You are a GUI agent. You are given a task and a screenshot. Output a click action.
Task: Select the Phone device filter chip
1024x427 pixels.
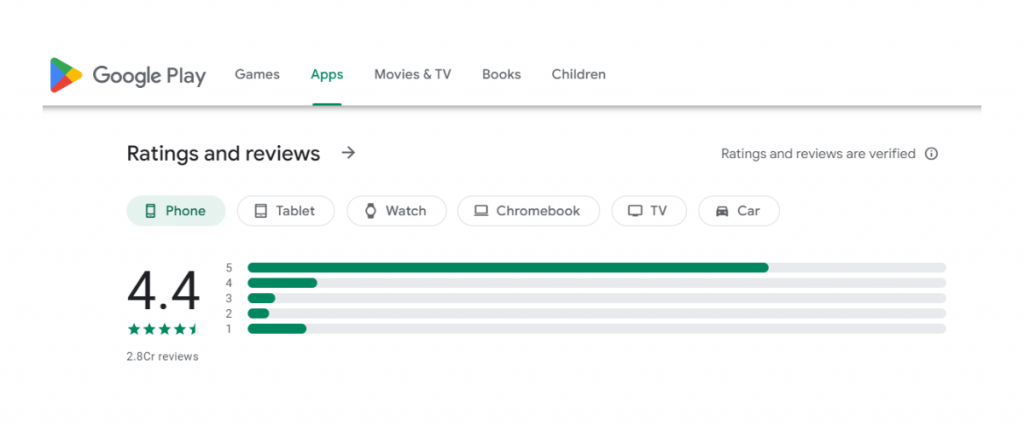coord(176,211)
